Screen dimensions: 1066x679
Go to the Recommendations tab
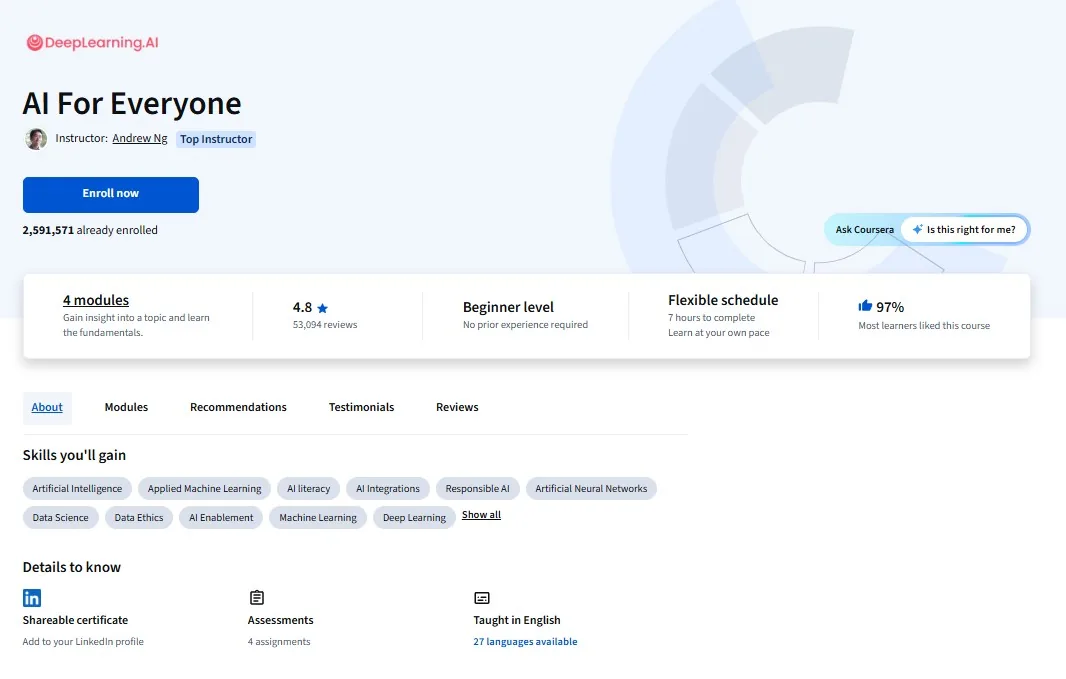(238, 407)
